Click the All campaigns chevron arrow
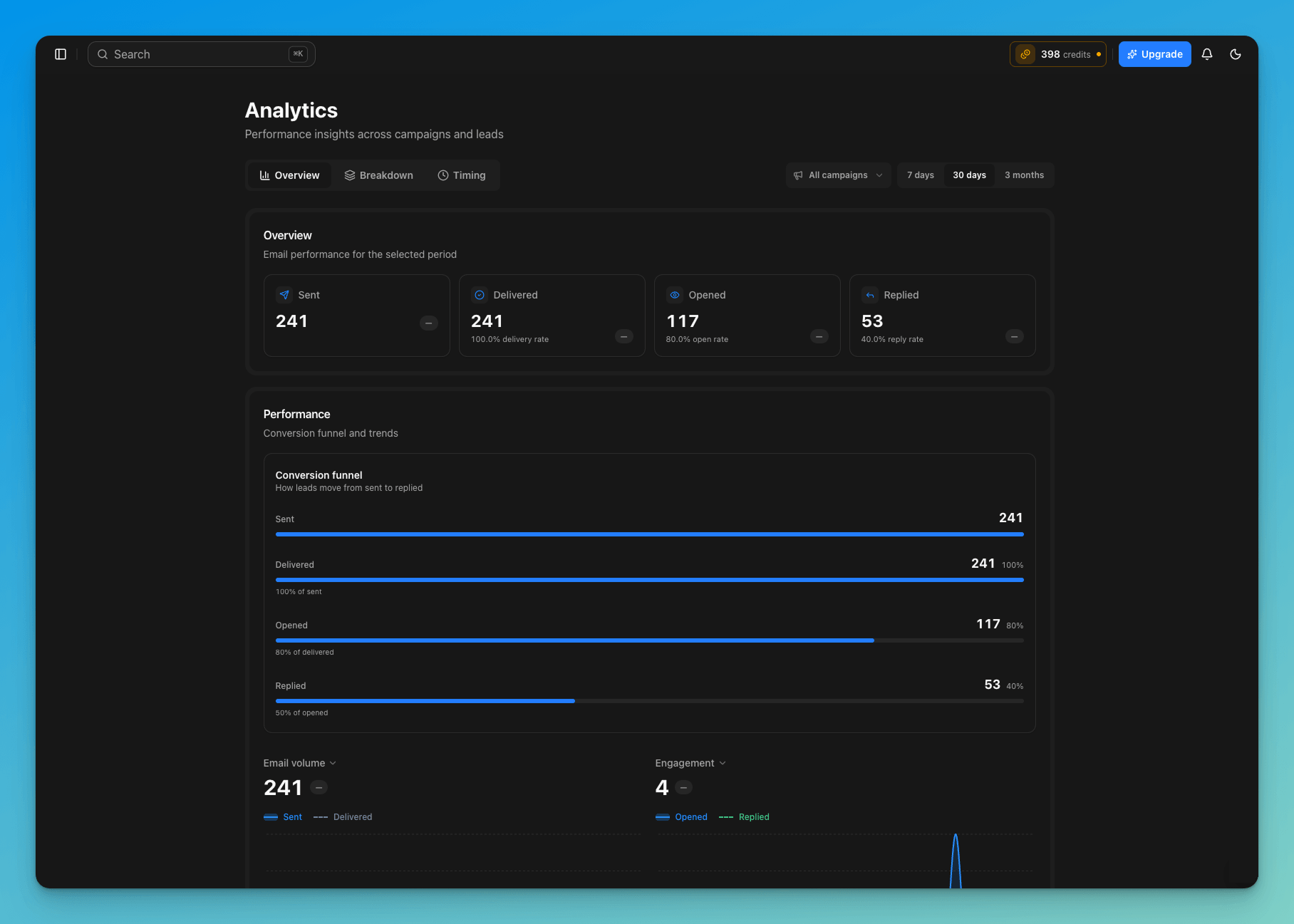 click(x=879, y=175)
